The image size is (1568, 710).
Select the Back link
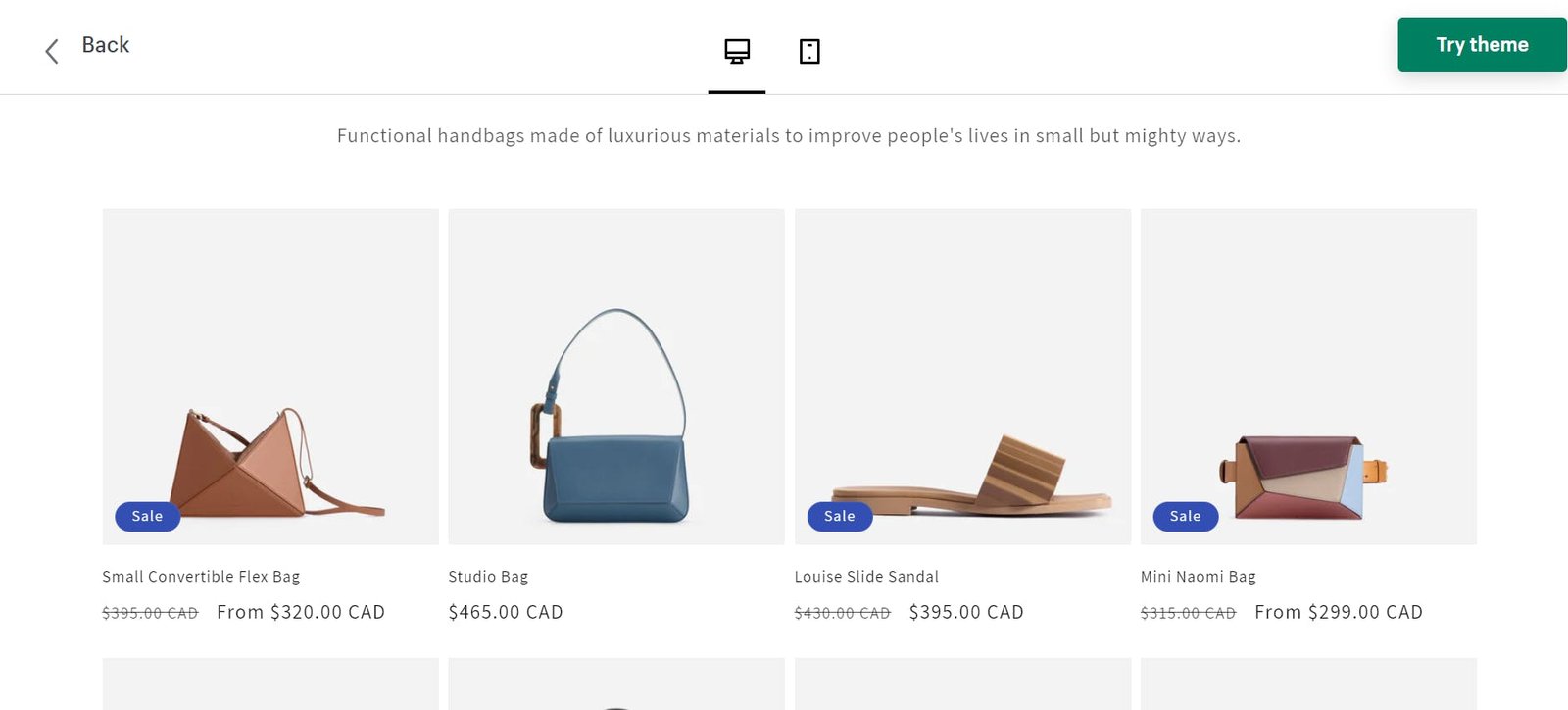[x=106, y=44]
